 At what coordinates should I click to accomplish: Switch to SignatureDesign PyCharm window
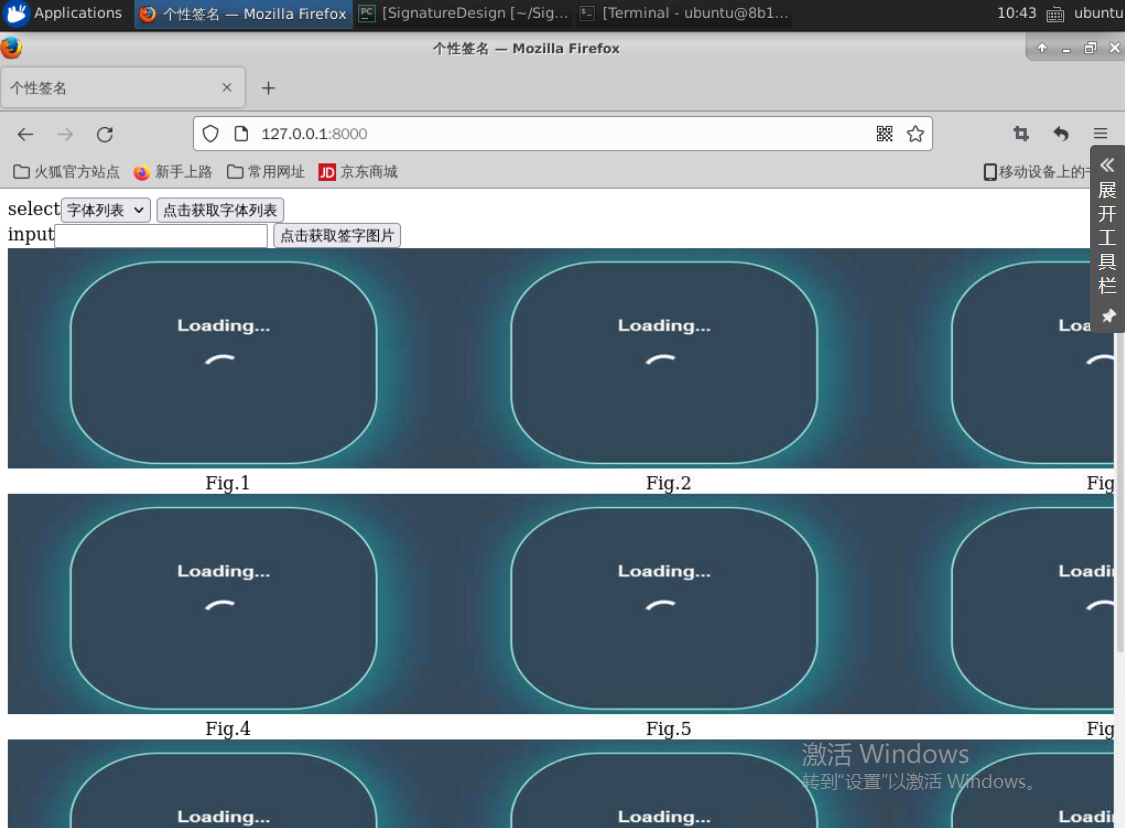tap(464, 13)
